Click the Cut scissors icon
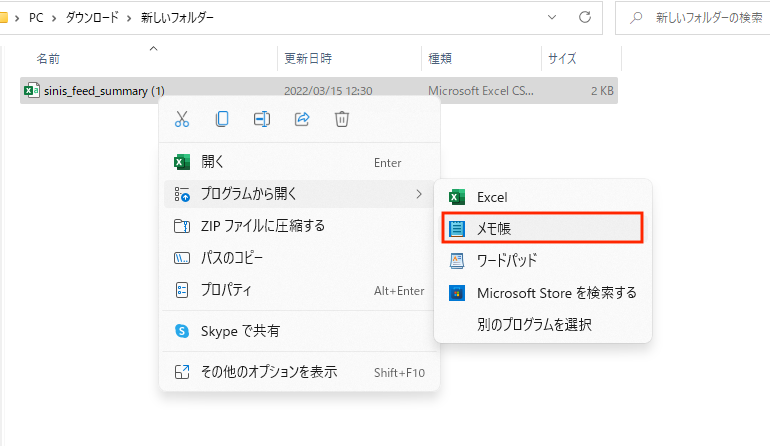 pos(182,119)
